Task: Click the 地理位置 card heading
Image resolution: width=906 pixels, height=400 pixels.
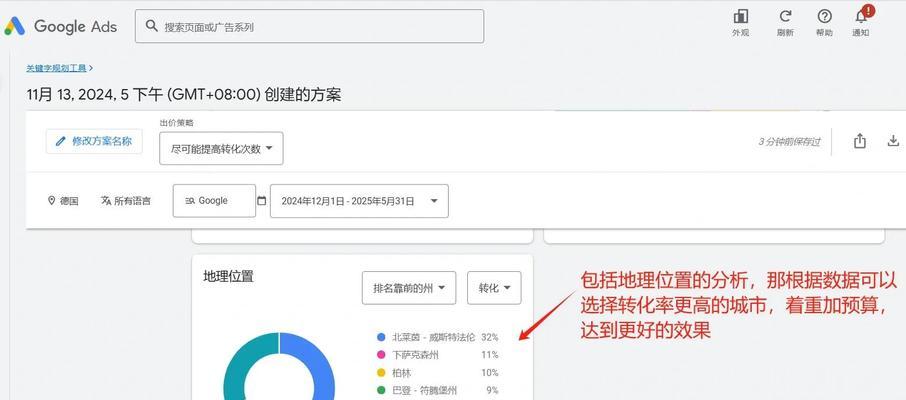Action: coord(228,276)
